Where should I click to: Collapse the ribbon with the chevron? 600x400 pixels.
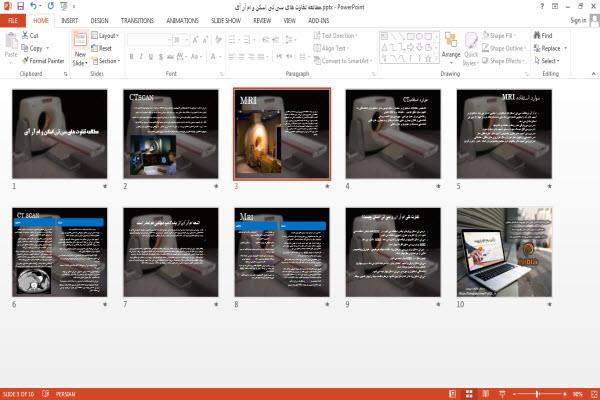(593, 73)
